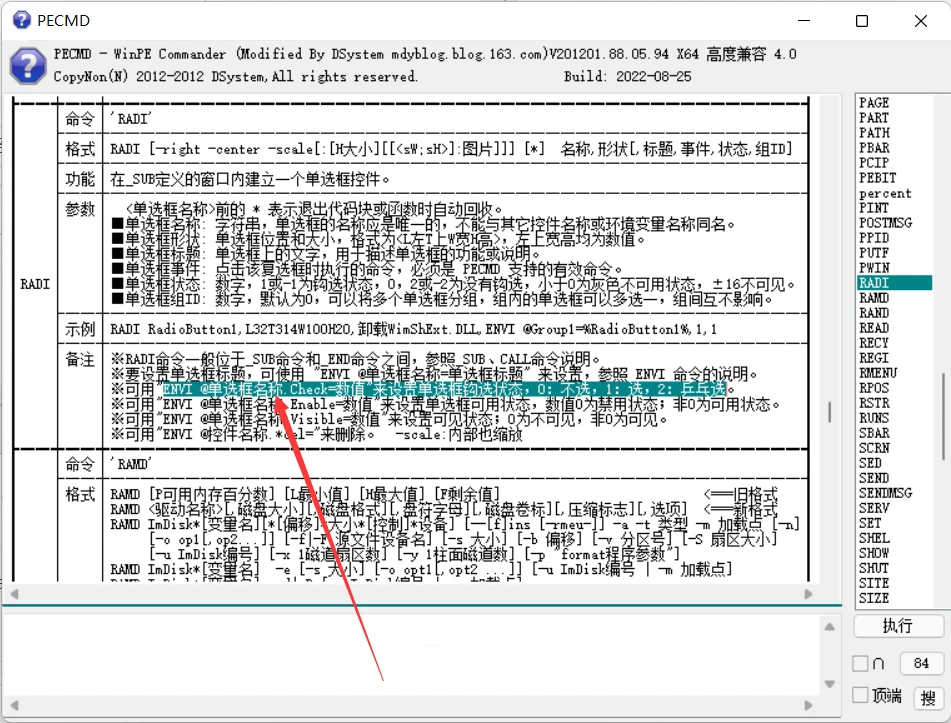951x723 pixels.
Task: Select READ in the command list
Action: pos(873,328)
